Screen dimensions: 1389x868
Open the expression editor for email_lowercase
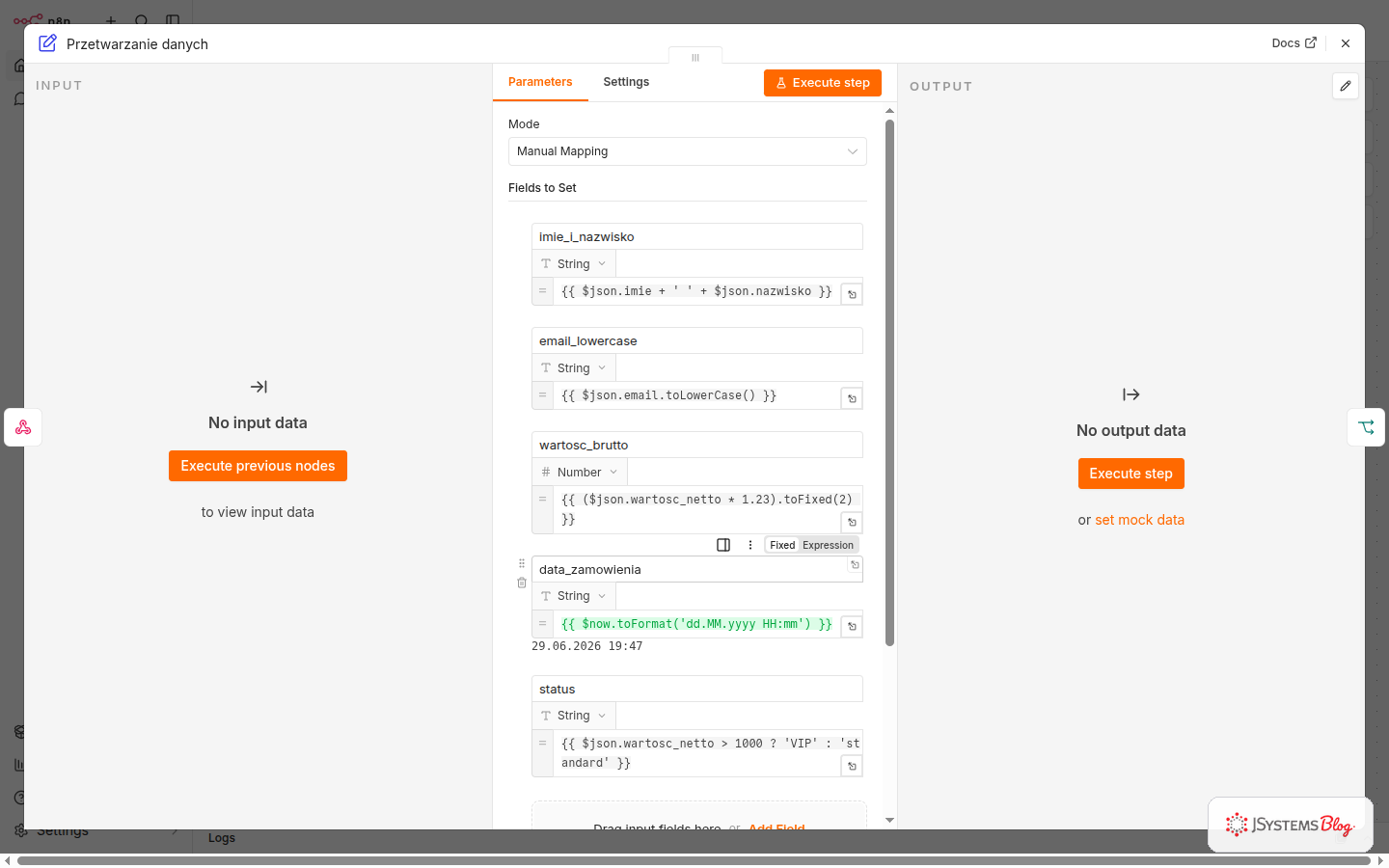pyautogui.click(x=852, y=398)
